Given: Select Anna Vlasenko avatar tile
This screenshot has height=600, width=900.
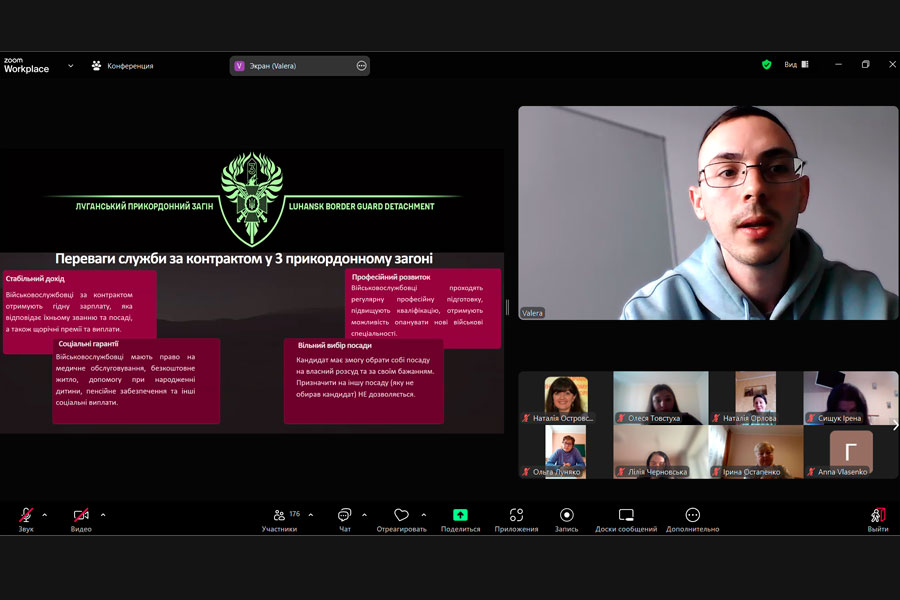Looking at the screenshot, I should 851,452.
